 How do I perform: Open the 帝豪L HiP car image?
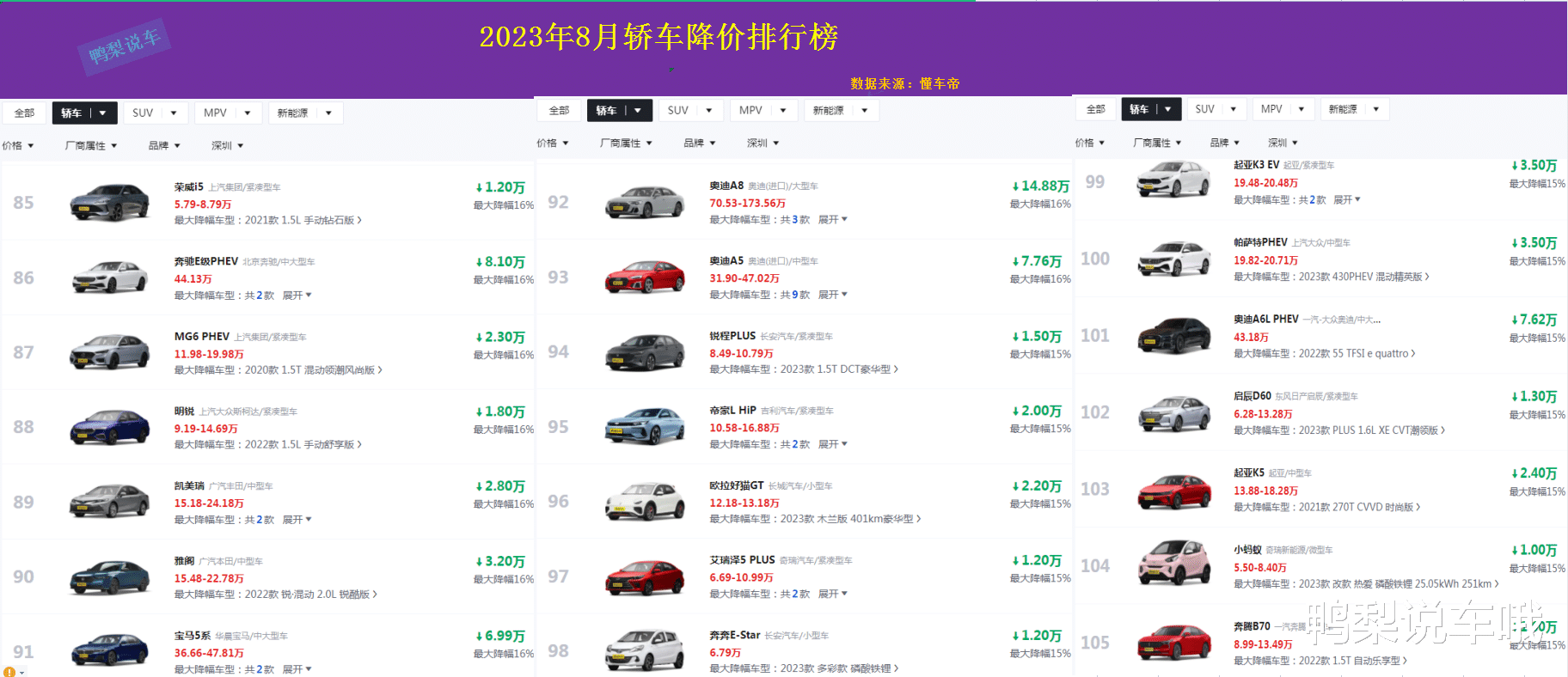(645, 426)
